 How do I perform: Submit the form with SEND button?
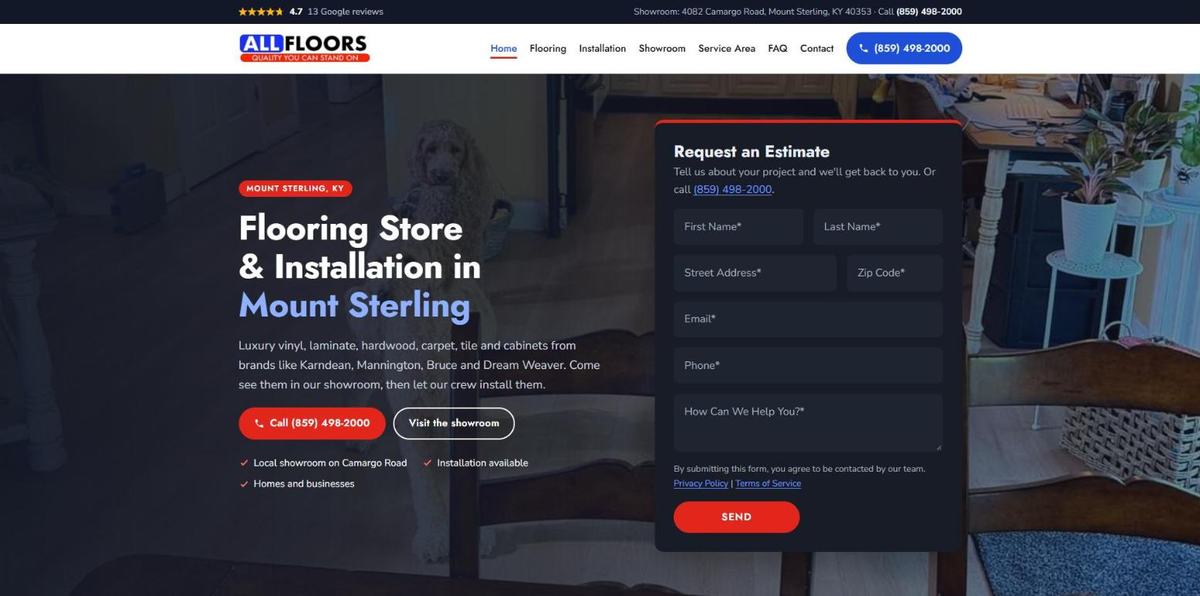click(736, 517)
